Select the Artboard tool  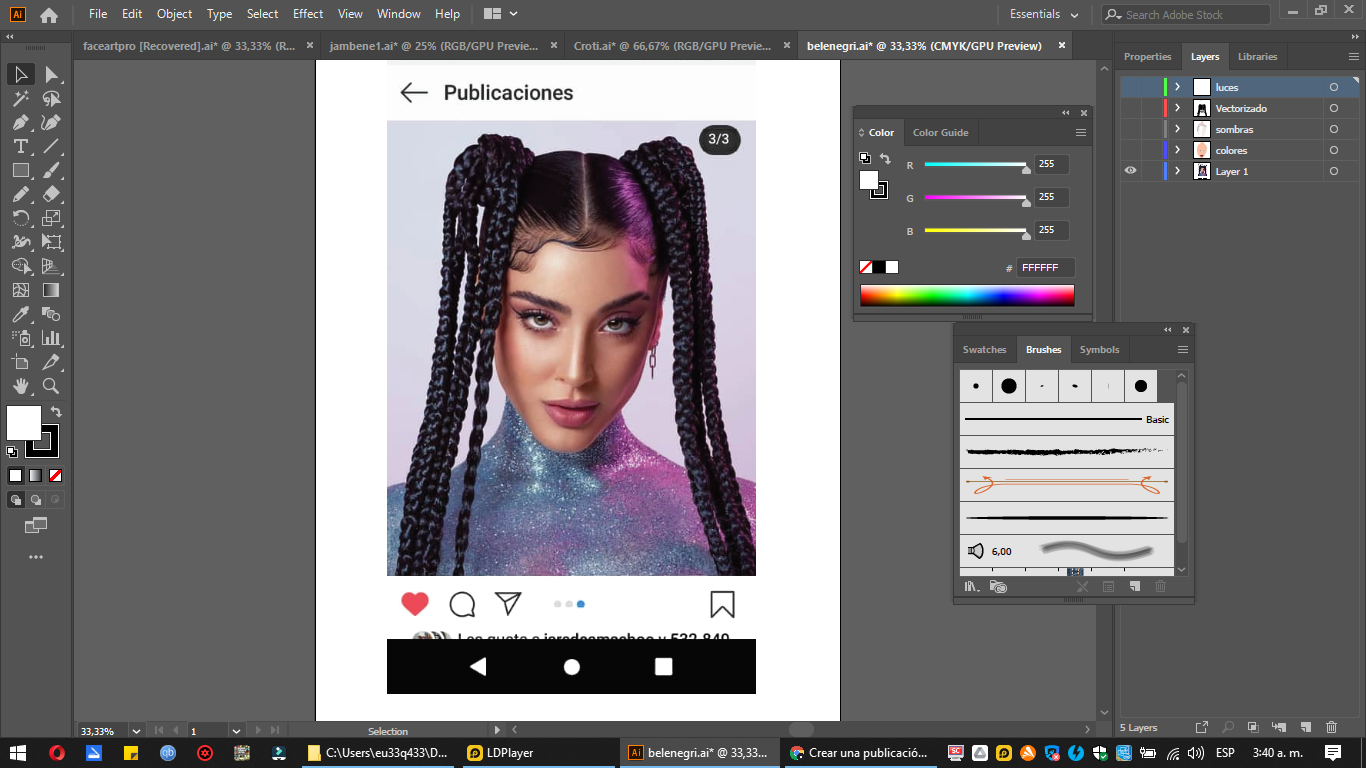pyautogui.click(x=20, y=362)
